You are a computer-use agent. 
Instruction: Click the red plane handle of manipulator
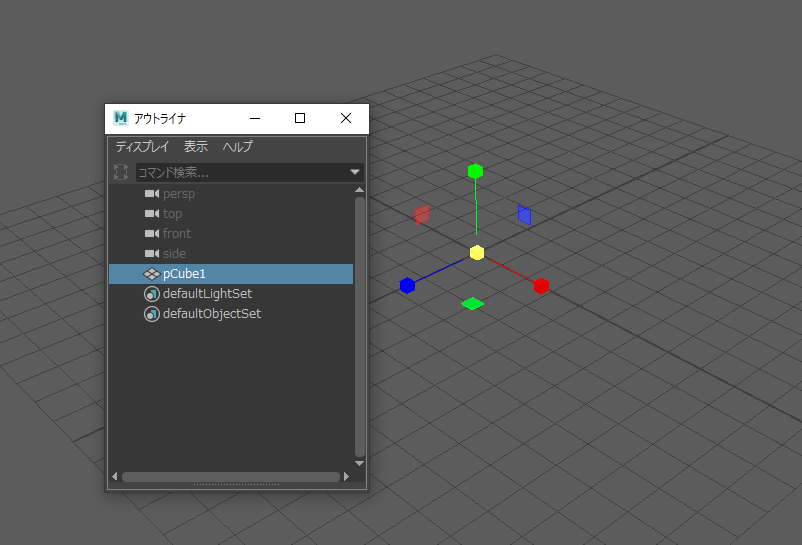pos(422,215)
